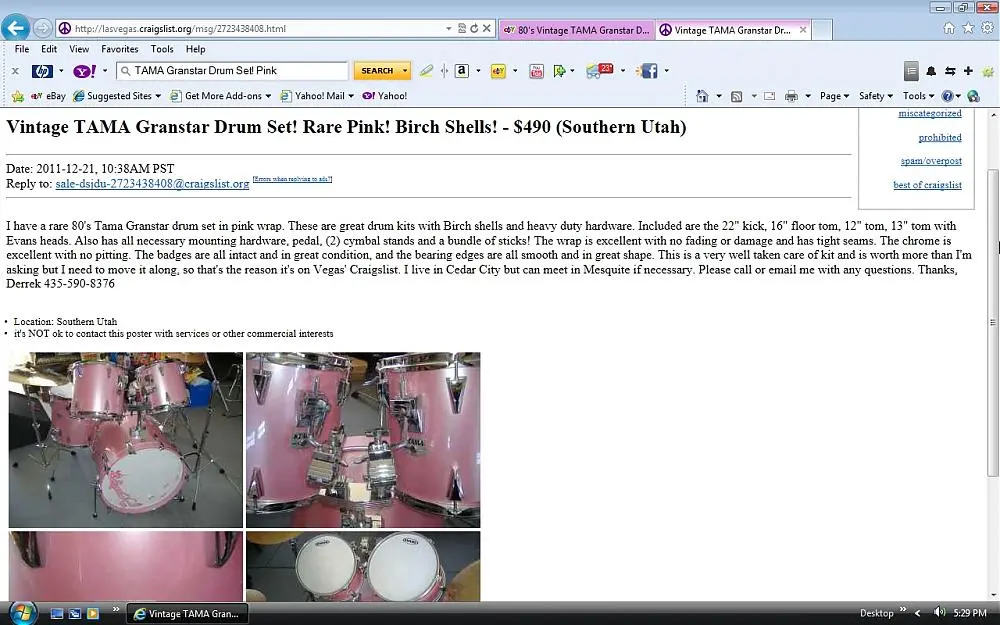The width and height of the screenshot is (1000, 625).
Task: Open the Favorites menu
Action: pos(120,49)
